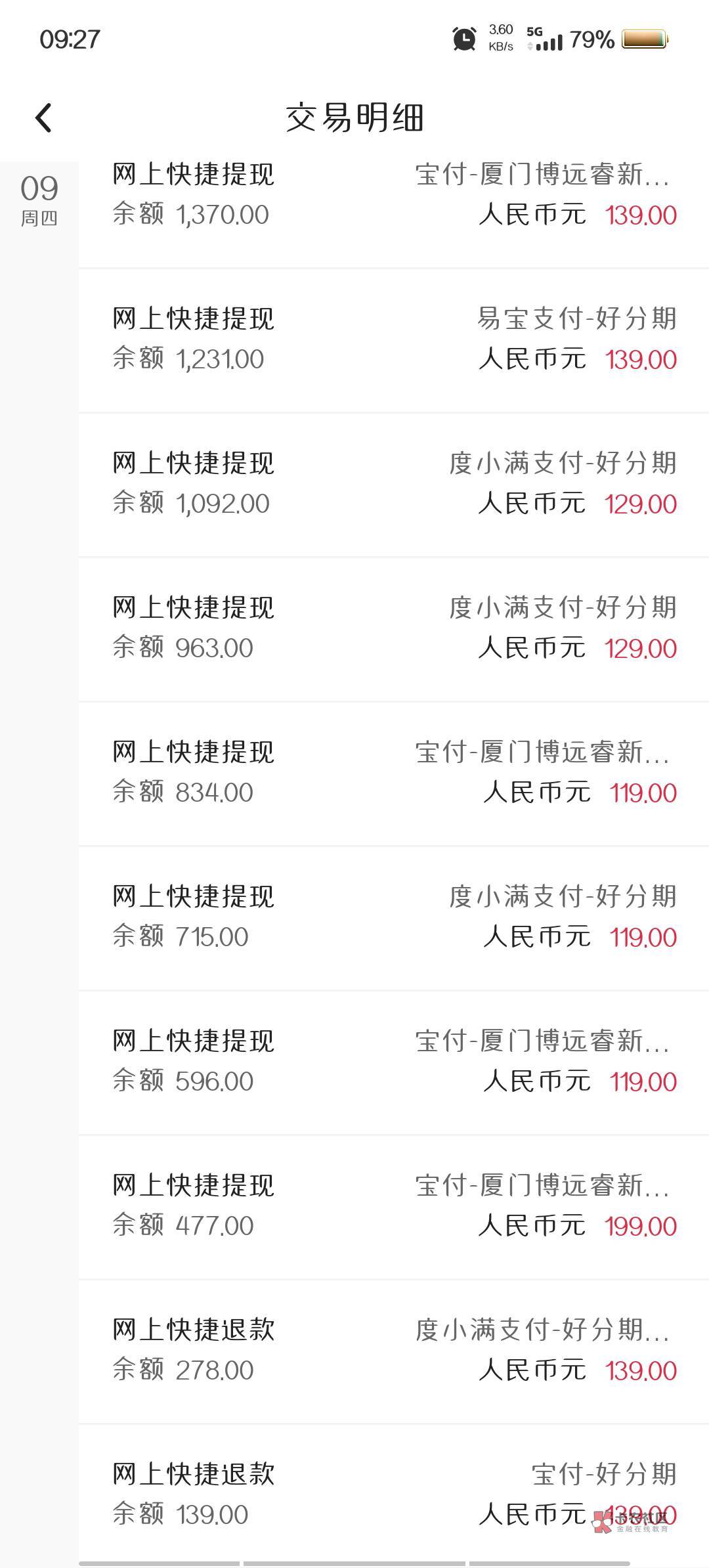The width and height of the screenshot is (709, 1568).
Task: Open the transaction with balance 1,092.00
Action: 394,484
